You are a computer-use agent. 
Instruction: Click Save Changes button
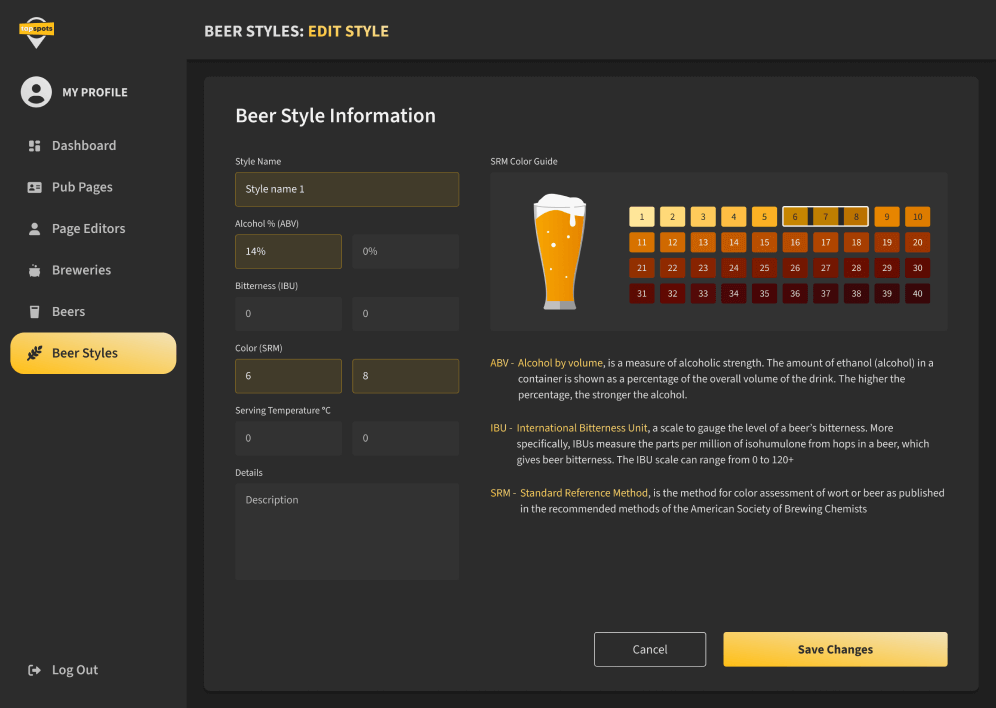tap(835, 650)
